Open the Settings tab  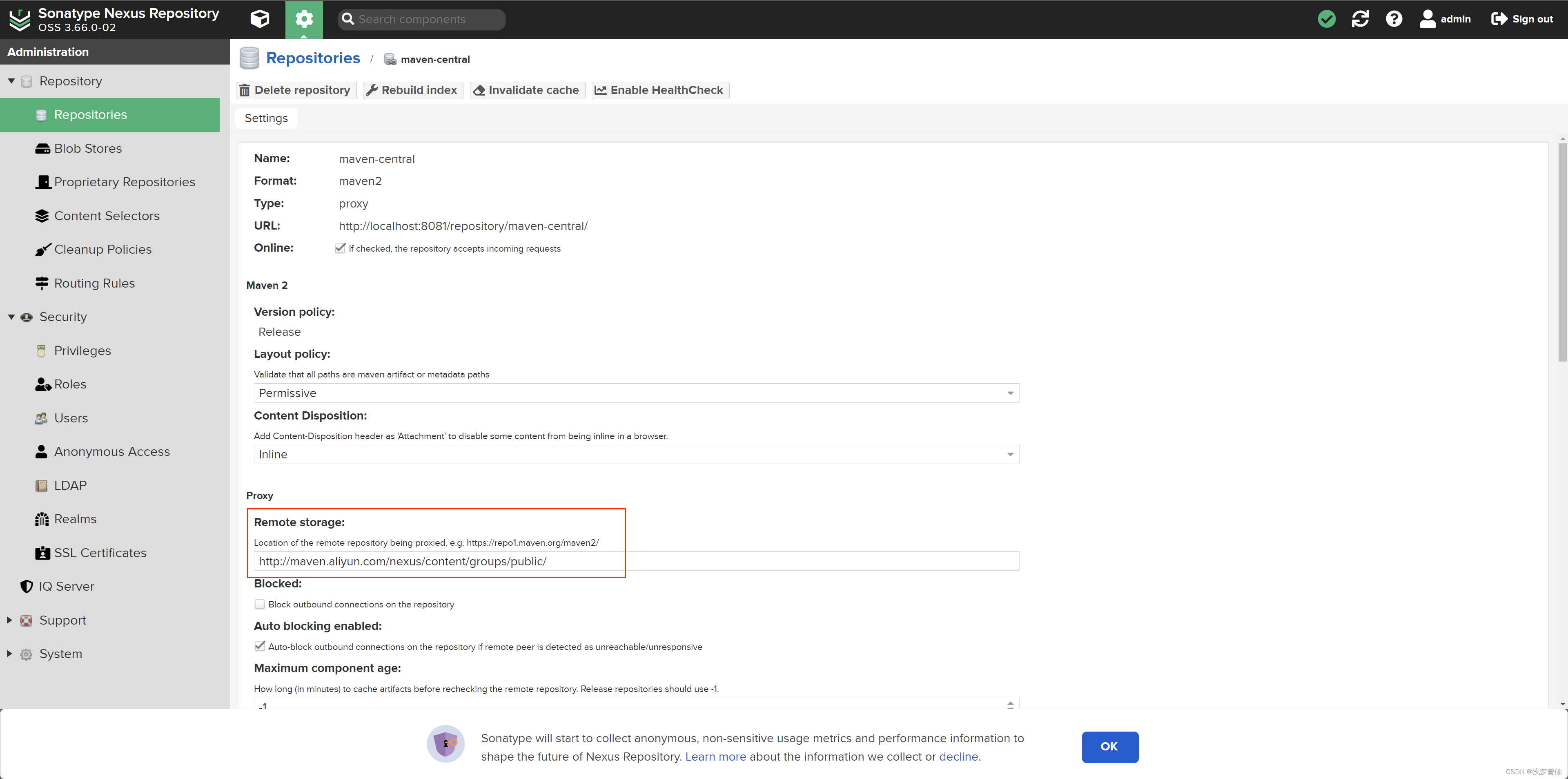(x=267, y=118)
